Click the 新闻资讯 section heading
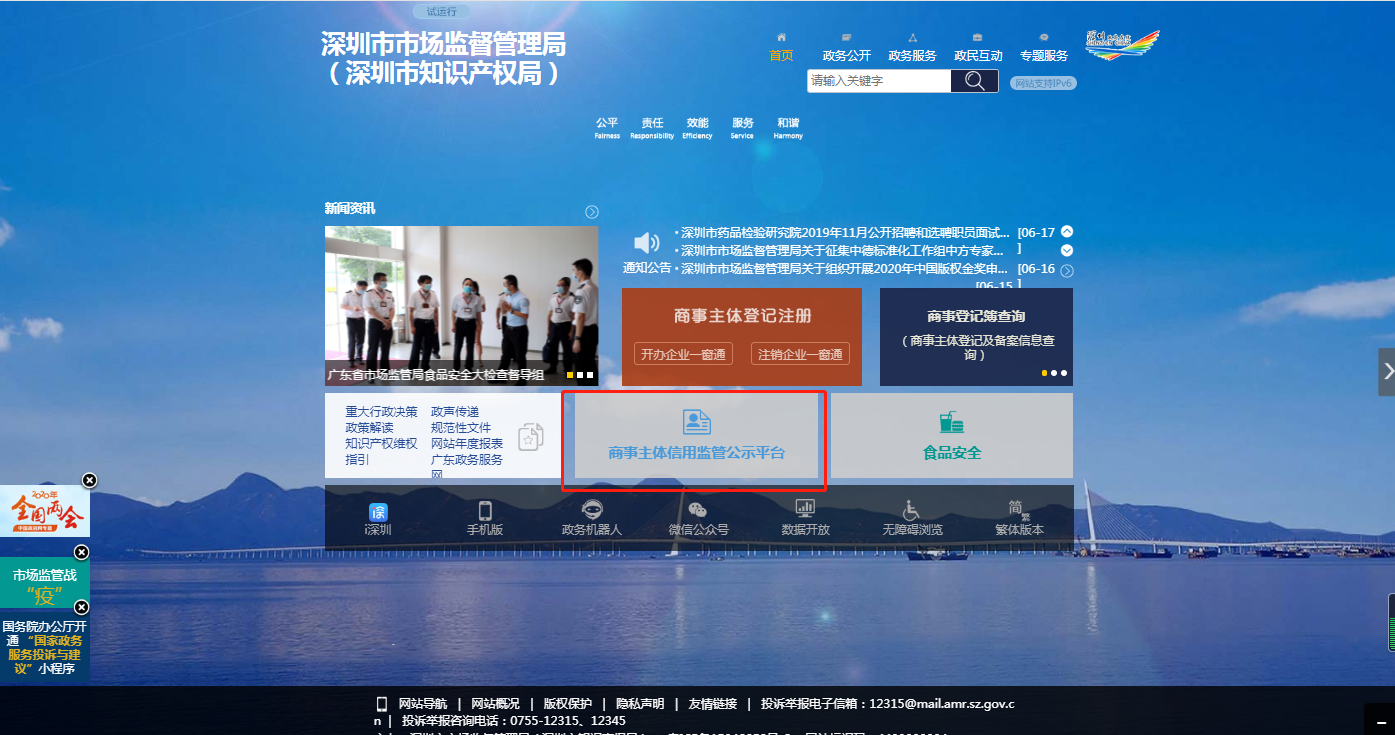The height and width of the screenshot is (735, 1395). point(350,208)
